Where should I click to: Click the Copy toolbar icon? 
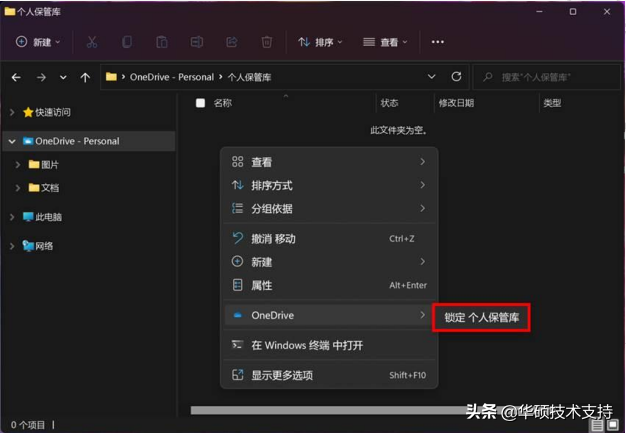[127, 42]
